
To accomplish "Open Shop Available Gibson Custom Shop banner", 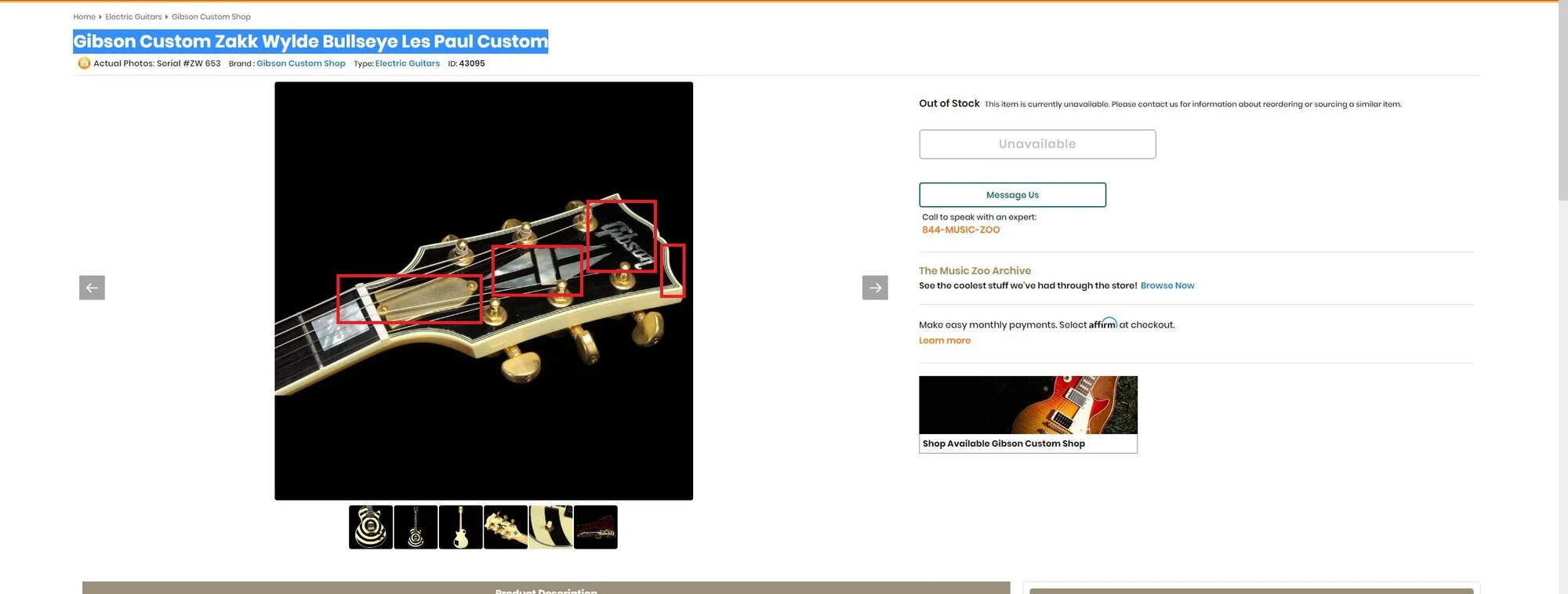I will tap(1027, 414).
